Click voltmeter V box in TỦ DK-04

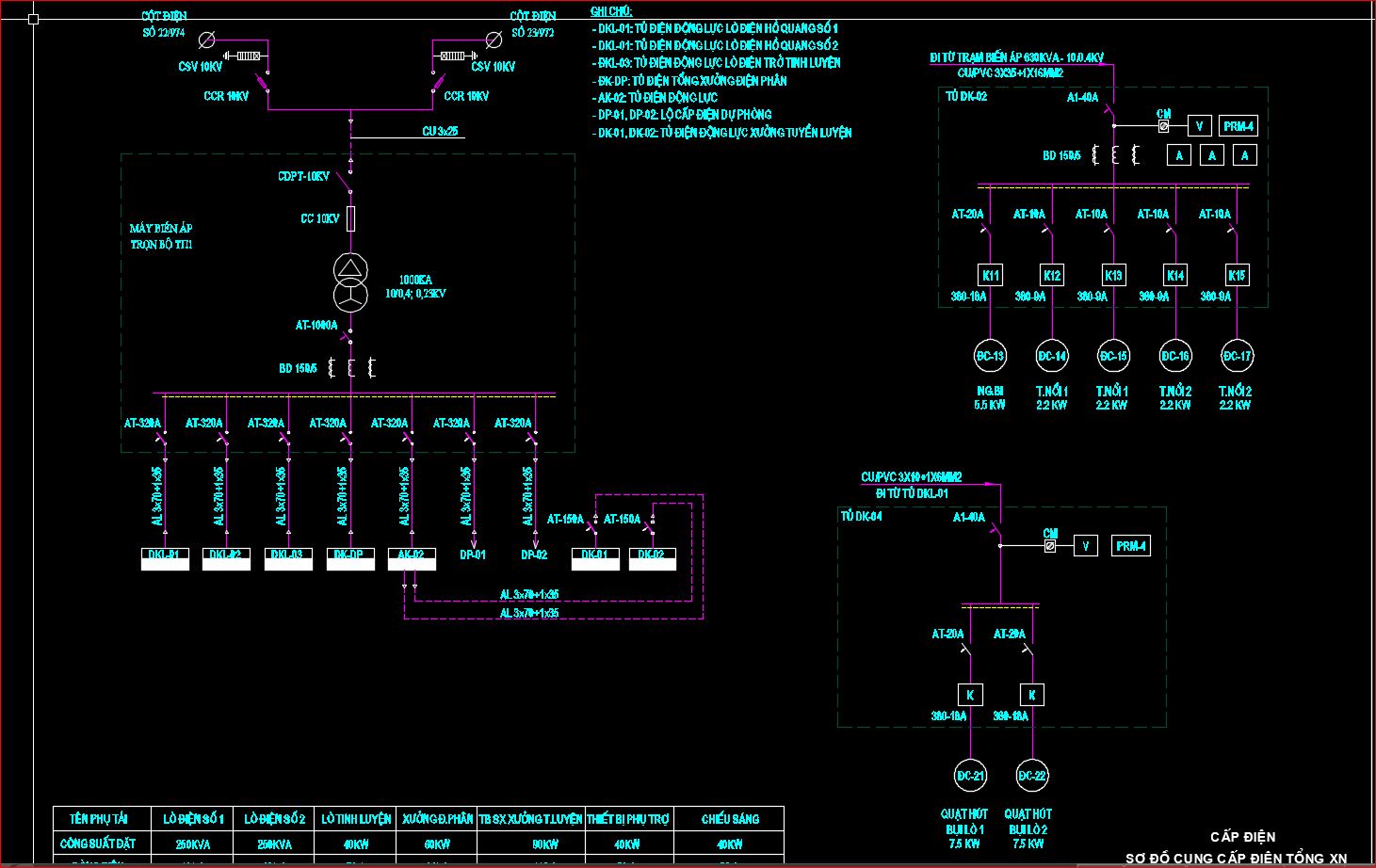pyautogui.click(x=1086, y=545)
